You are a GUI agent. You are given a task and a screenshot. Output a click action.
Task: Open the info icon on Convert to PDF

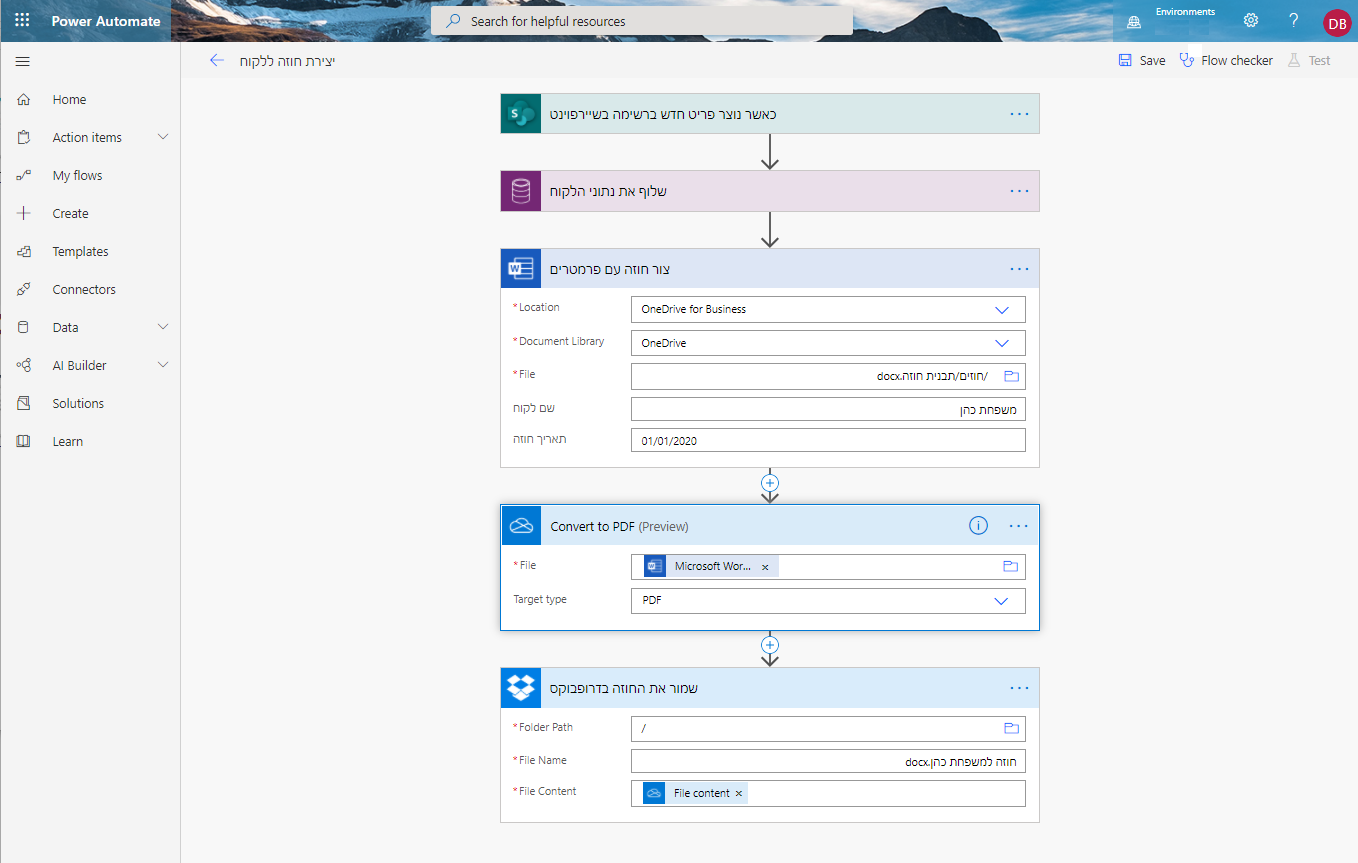pyautogui.click(x=978, y=525)
